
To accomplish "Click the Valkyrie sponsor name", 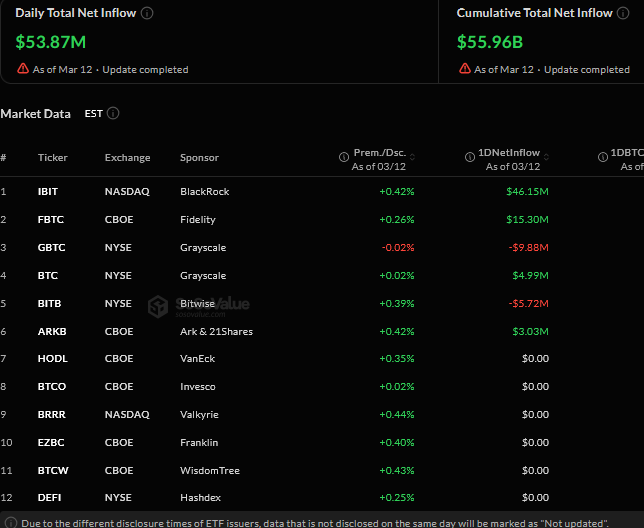I will coord(199,414).
